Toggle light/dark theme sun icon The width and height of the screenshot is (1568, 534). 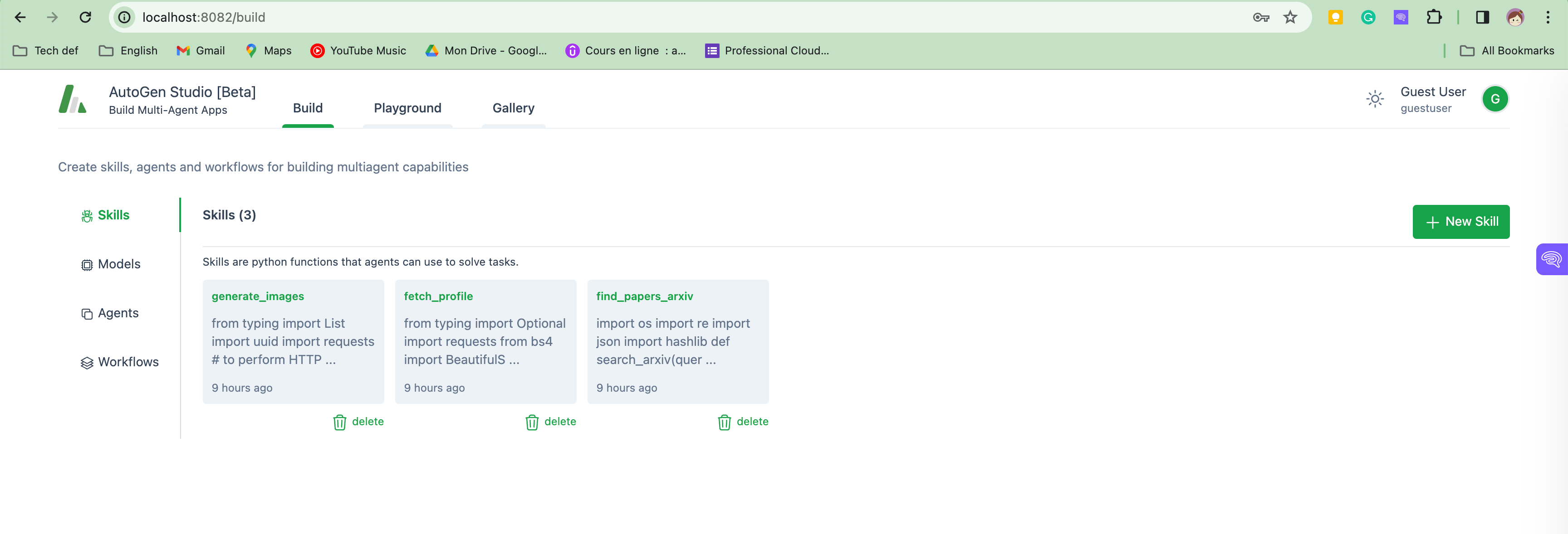pos(1374,99)
